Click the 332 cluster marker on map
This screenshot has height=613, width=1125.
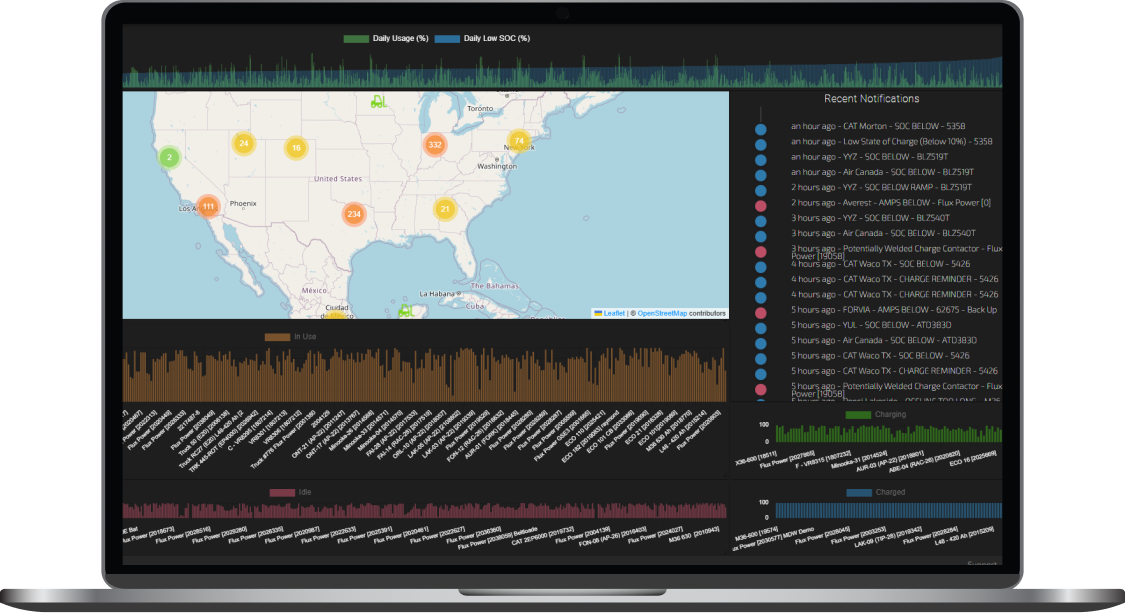click(434, 145)
